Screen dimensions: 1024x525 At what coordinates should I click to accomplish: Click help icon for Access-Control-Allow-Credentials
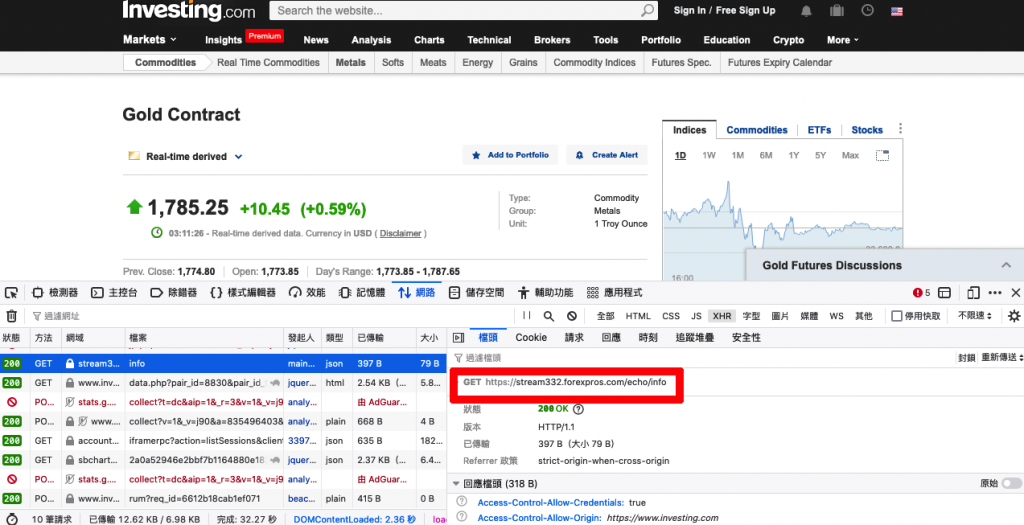coord(462,502)
